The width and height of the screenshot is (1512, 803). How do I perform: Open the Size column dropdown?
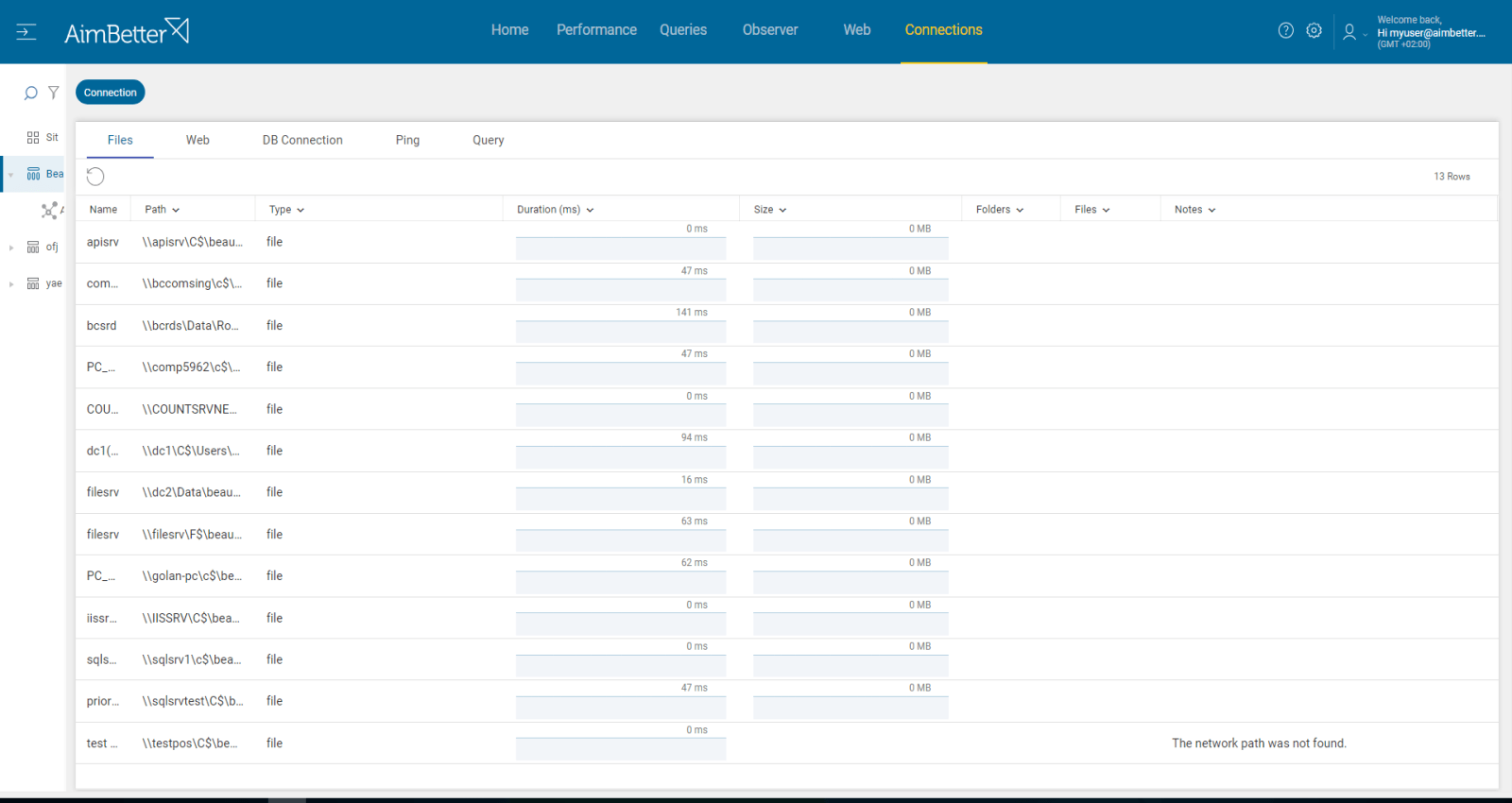[x=782, y=210]
